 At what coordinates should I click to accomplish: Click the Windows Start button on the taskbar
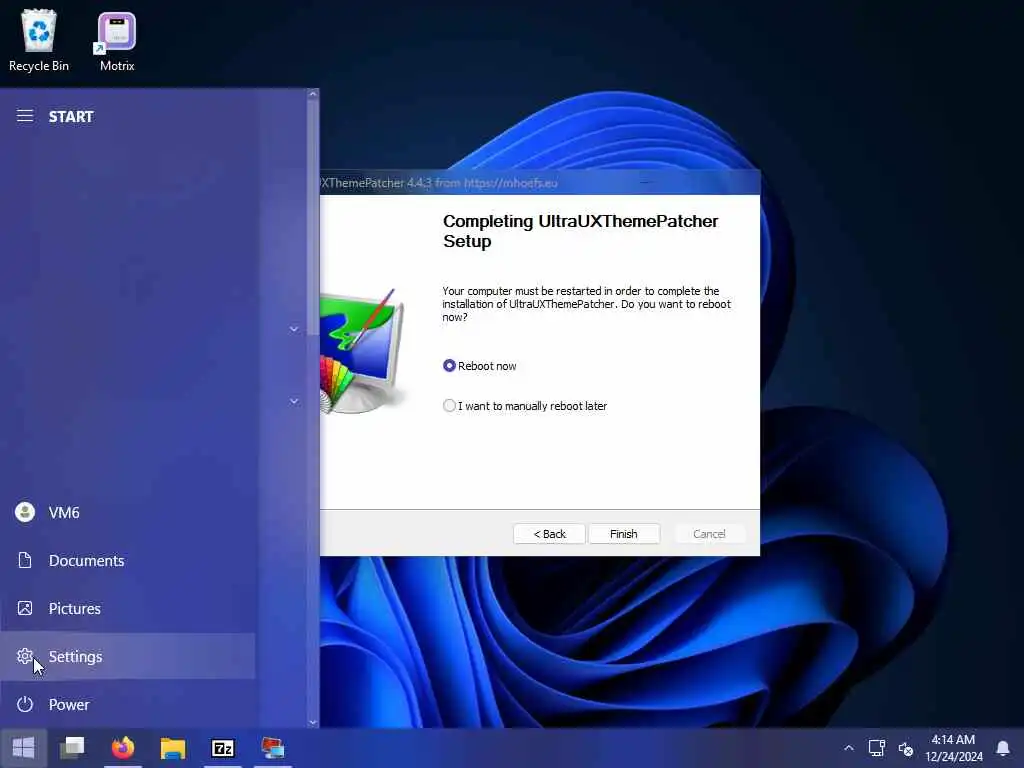coord(24,748)
